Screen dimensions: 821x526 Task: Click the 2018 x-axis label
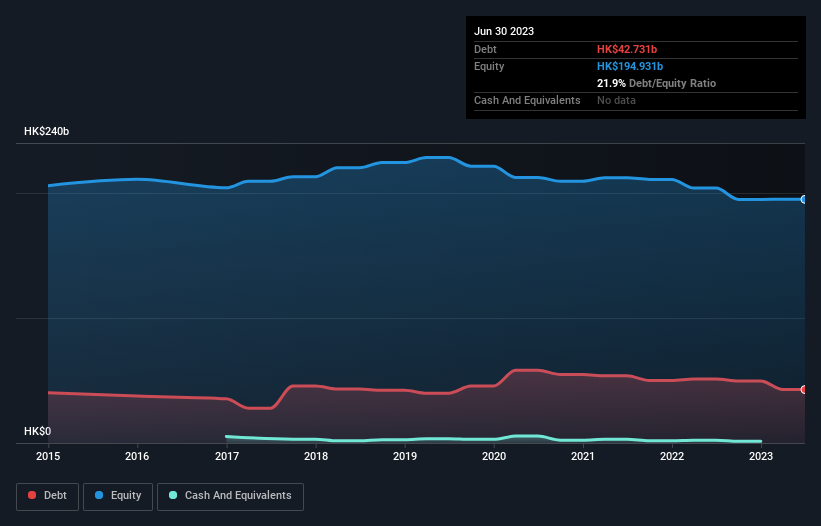pyautogui.click(x=316, y=456)
